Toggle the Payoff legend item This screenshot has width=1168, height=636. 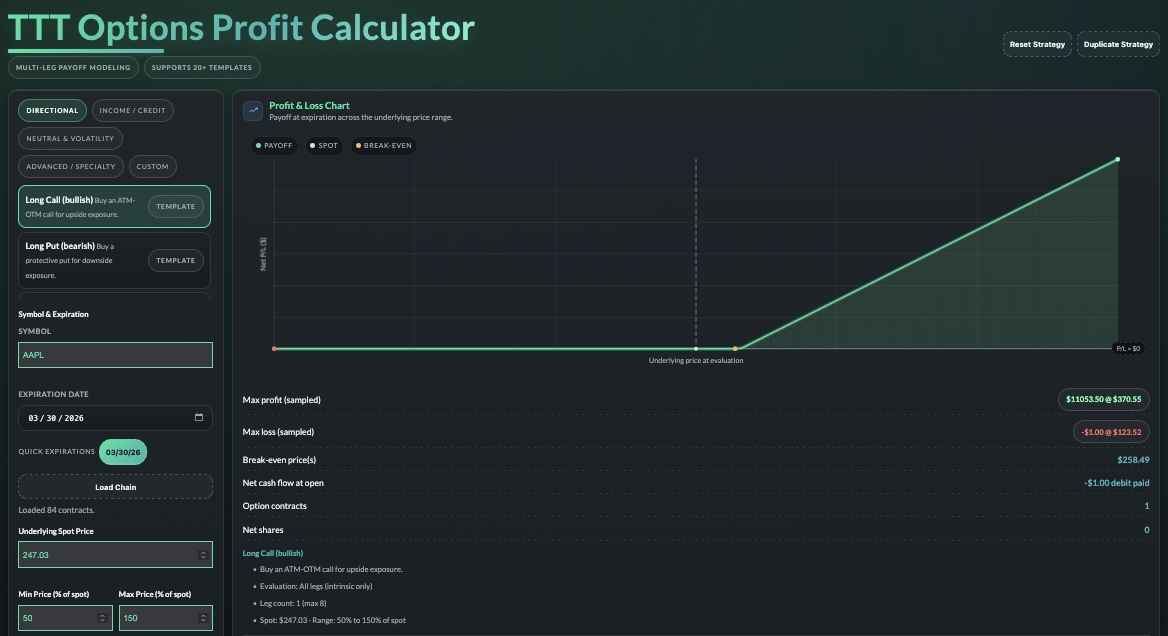274,145
